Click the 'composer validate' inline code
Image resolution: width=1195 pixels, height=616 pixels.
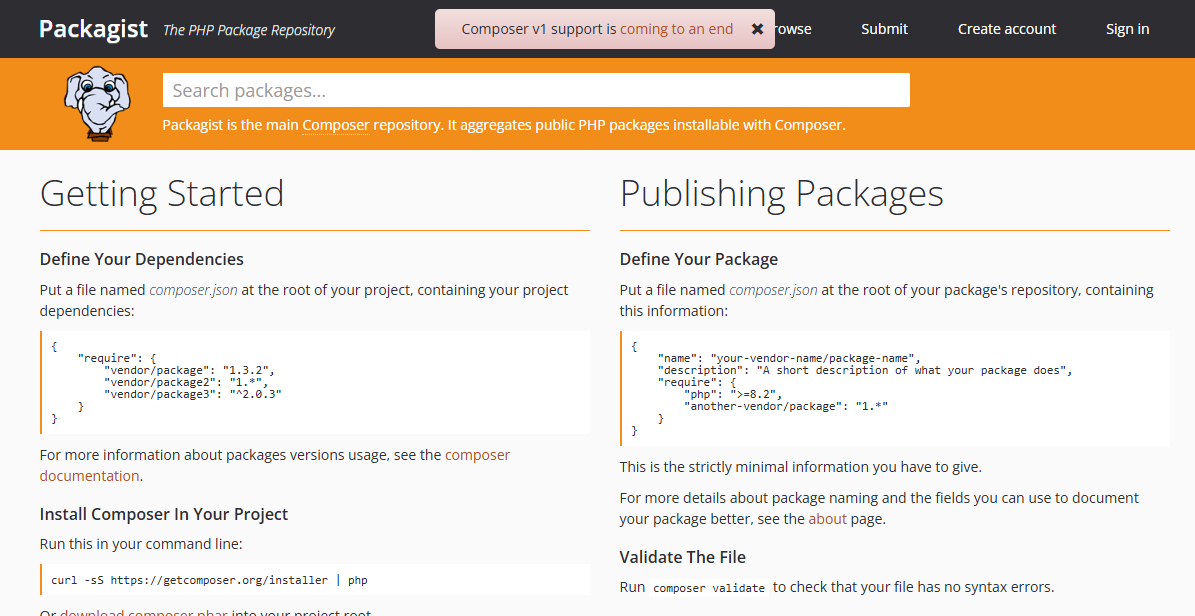tap(709, 588)
